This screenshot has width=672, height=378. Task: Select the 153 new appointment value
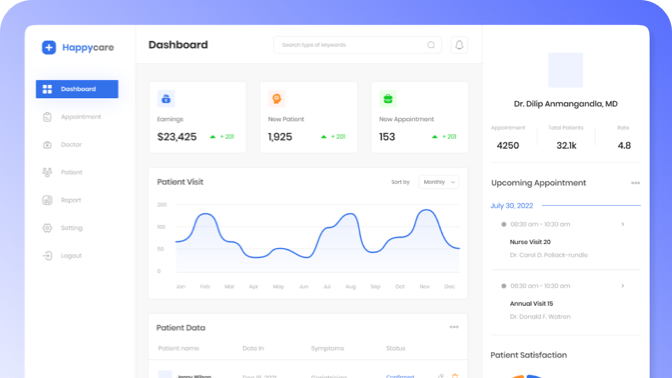coord(387,137)
